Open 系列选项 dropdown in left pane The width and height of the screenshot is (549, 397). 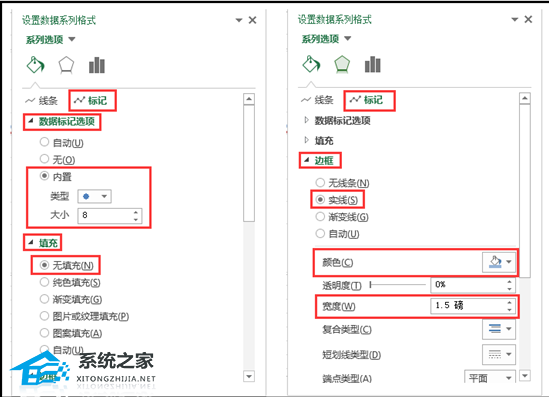click(x=50, y=40)
